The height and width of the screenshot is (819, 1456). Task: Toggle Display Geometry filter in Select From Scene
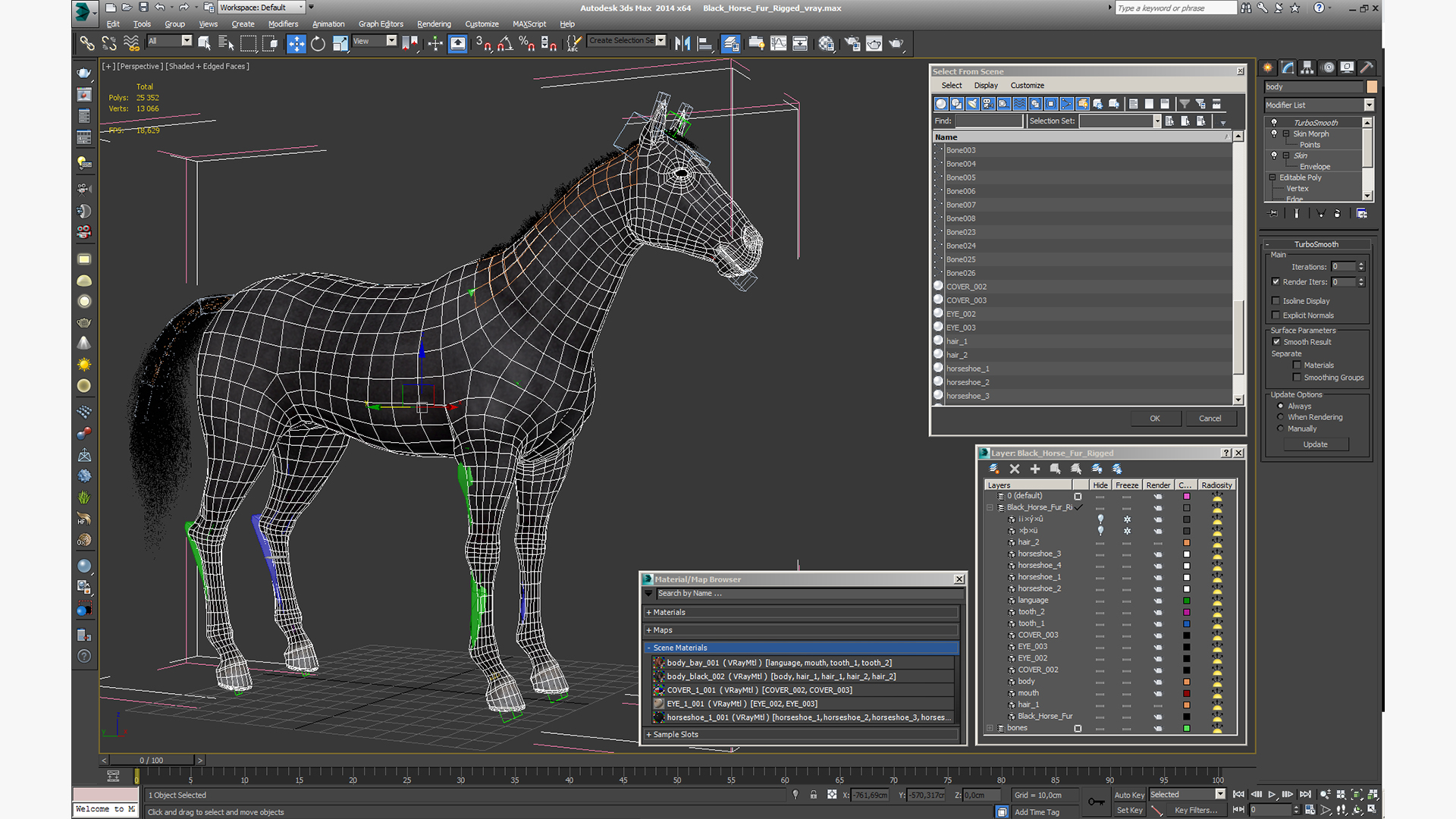(941, 104)
